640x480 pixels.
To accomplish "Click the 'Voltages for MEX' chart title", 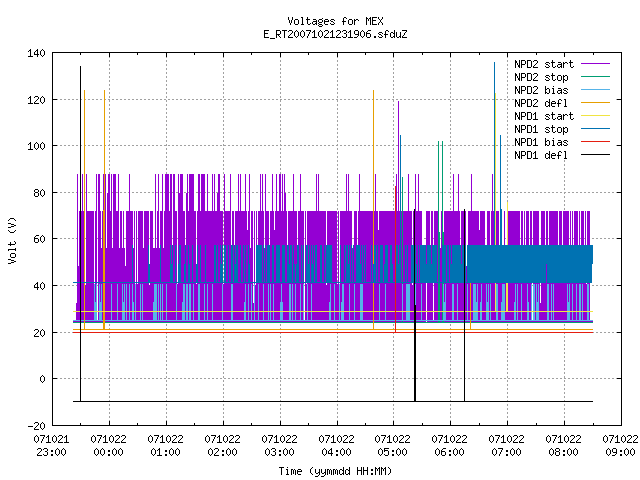I will pyautogui.click(x=335, y=21).
